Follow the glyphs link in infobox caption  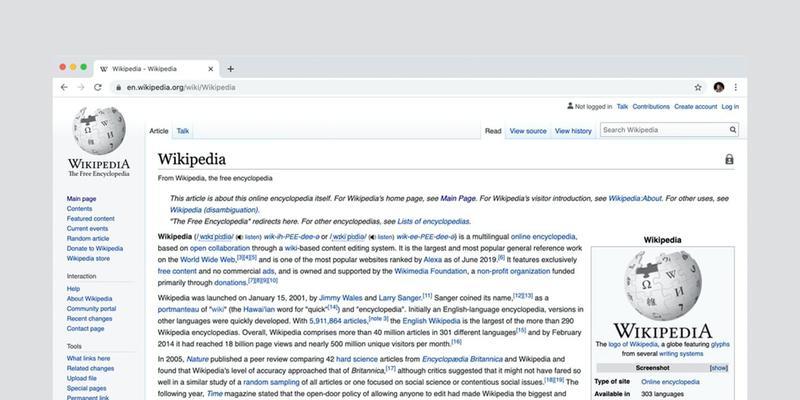click(720, 344)
